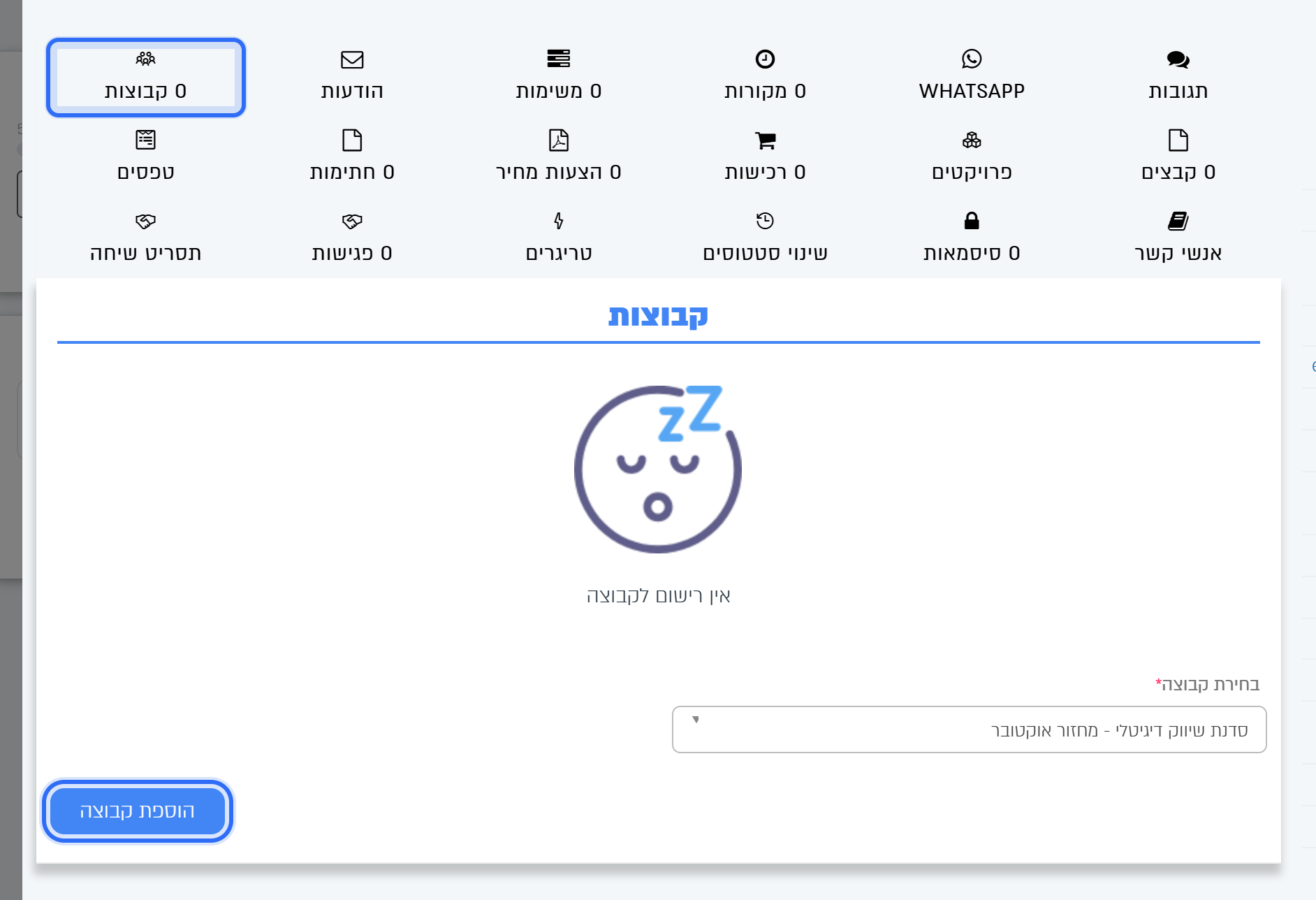The width and height of the screenshot is (1316, 900).
Task: Click the WhatsApp logo icon
Action: (x=972, y=59)
